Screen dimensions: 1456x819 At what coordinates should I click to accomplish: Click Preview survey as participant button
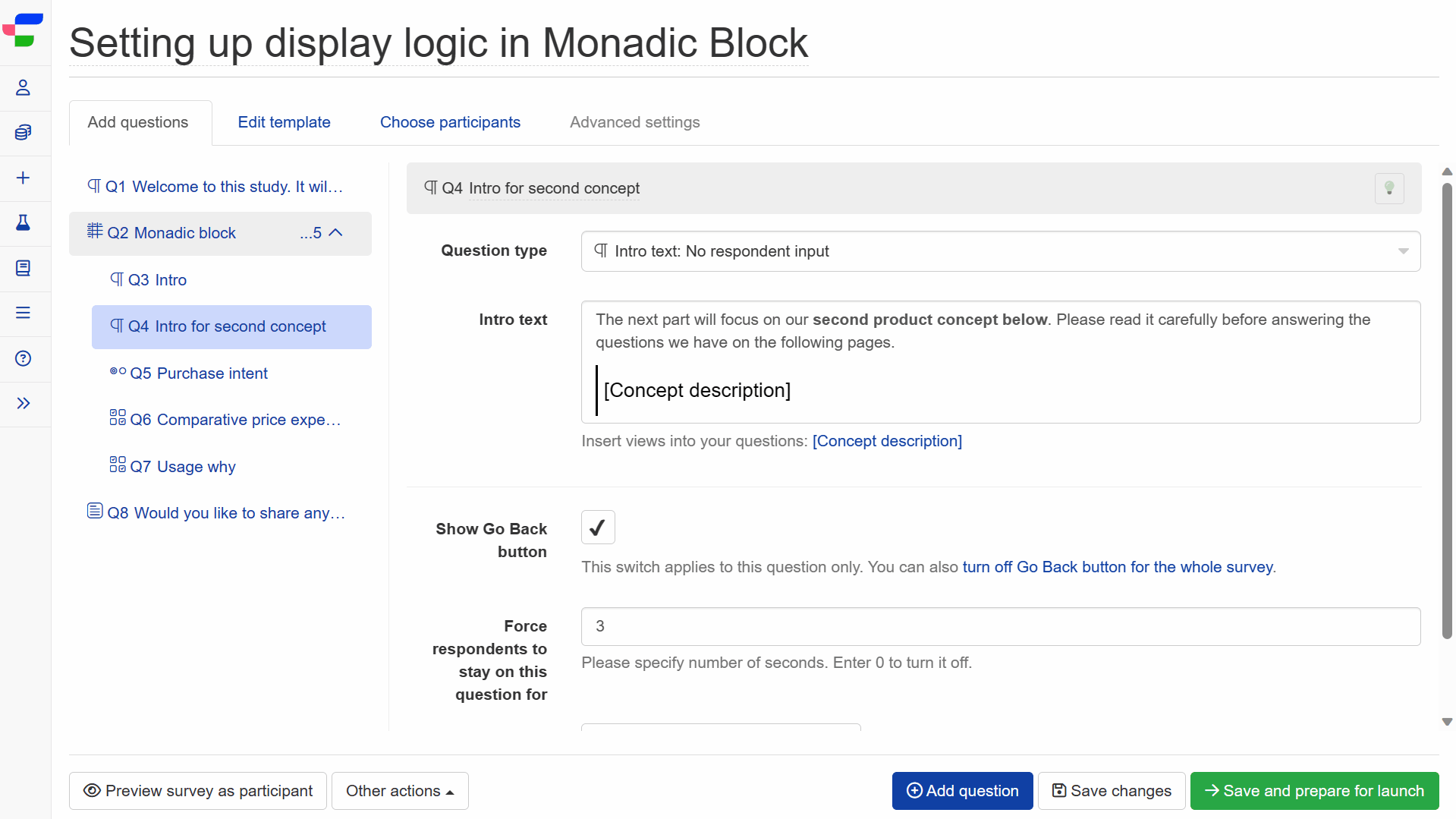click(x=198, y=791)
